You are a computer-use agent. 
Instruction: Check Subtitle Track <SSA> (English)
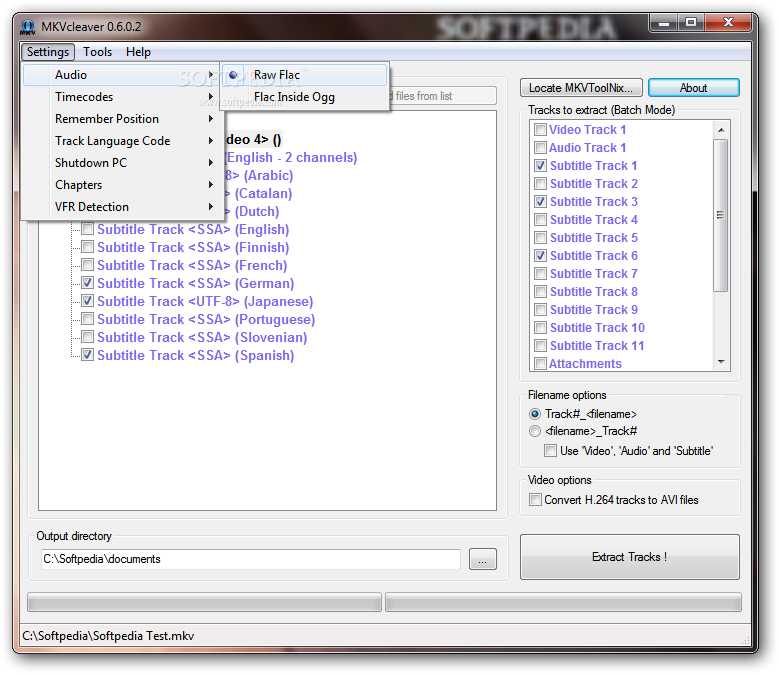[x=87, y=229]
